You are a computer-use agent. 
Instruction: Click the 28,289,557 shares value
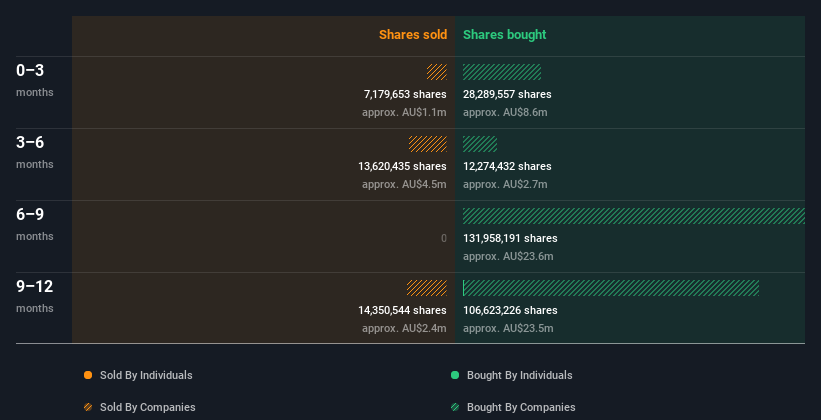507,94
